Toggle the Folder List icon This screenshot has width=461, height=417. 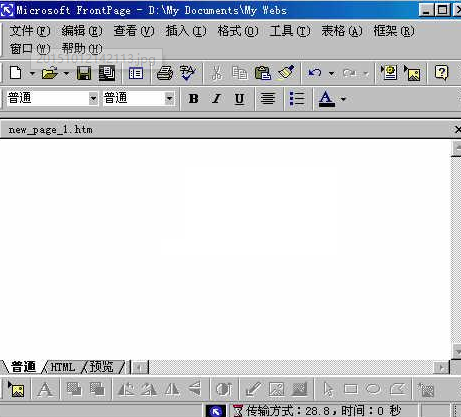(x=136, y=73)
